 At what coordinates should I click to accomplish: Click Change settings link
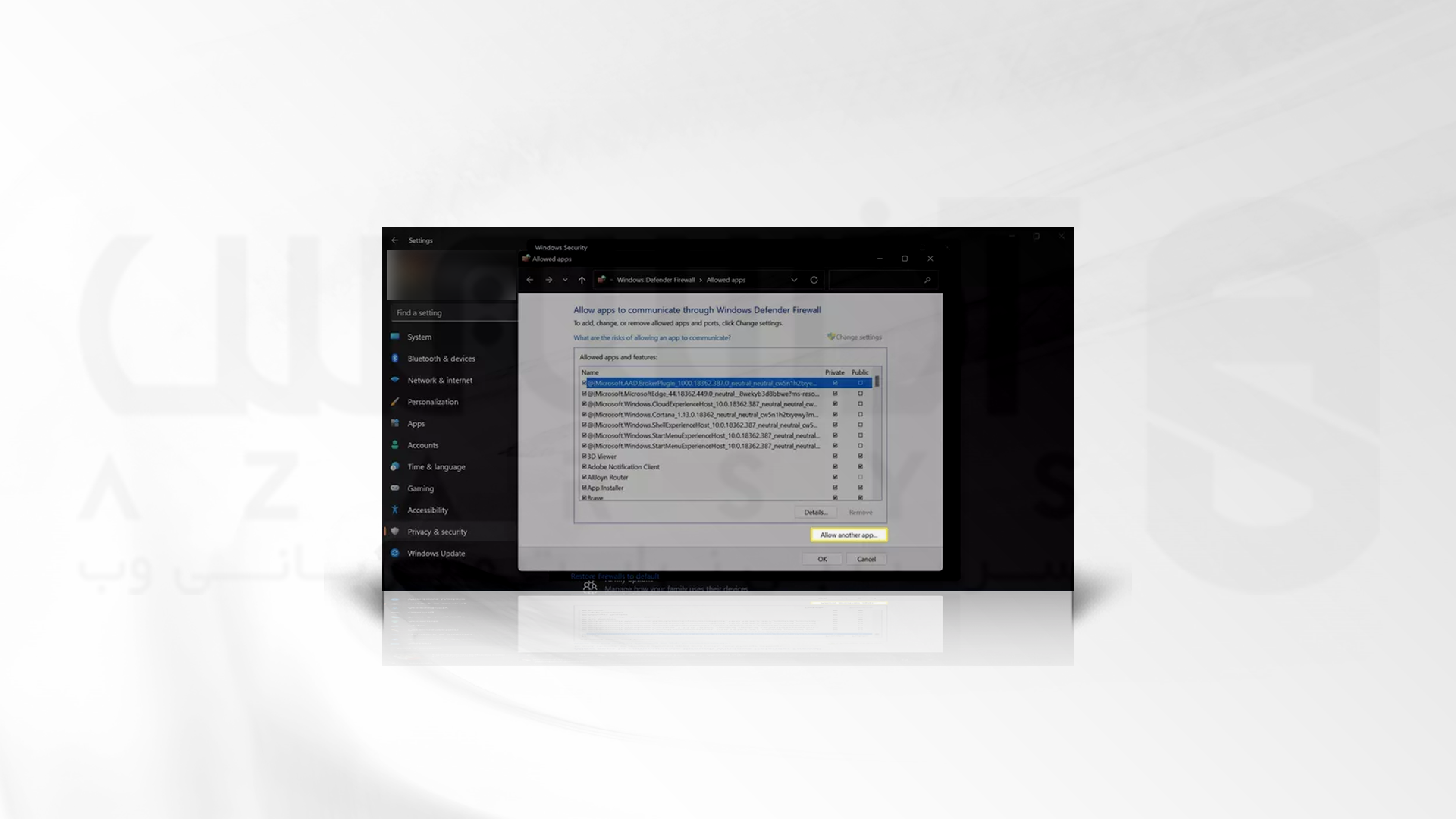[x=855, y=337]
